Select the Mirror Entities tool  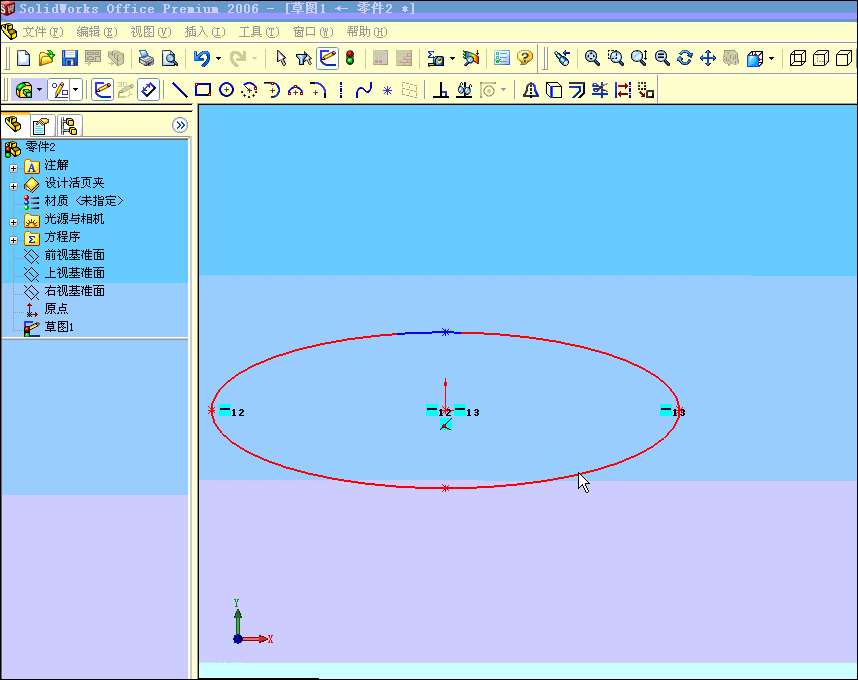(530, 90)
